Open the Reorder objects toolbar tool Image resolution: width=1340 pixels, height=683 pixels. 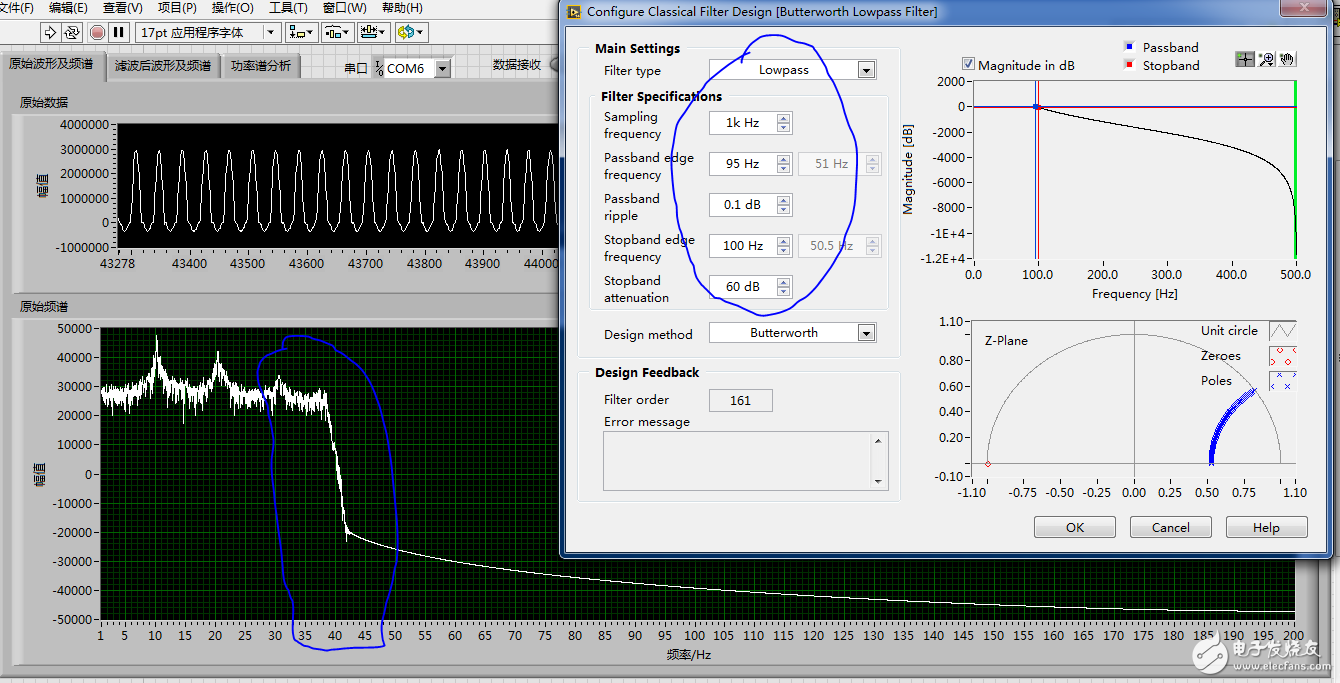[x=412, y=32]
